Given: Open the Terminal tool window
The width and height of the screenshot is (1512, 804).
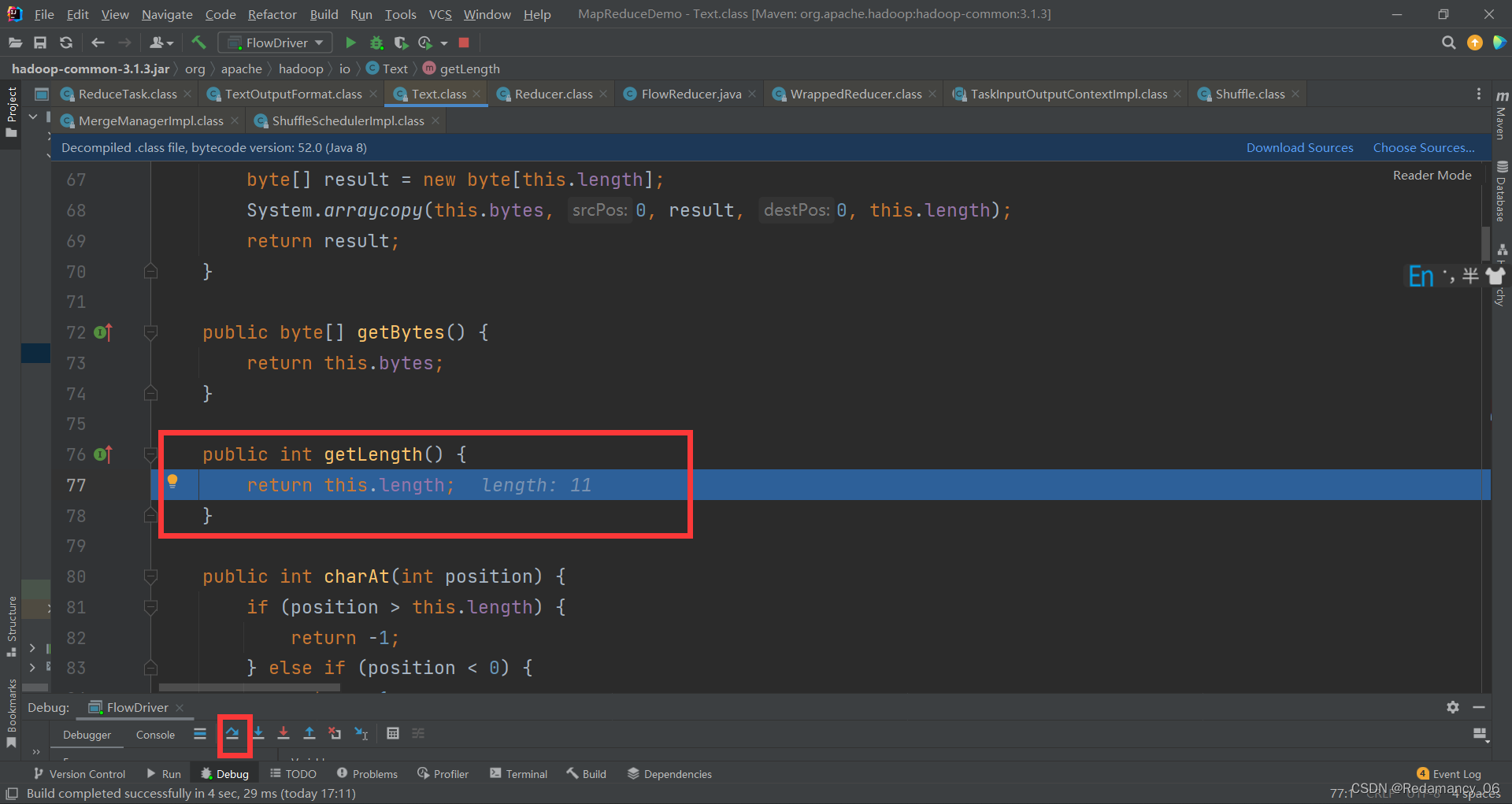Looking at the screenshot, I should pos(518,774).
